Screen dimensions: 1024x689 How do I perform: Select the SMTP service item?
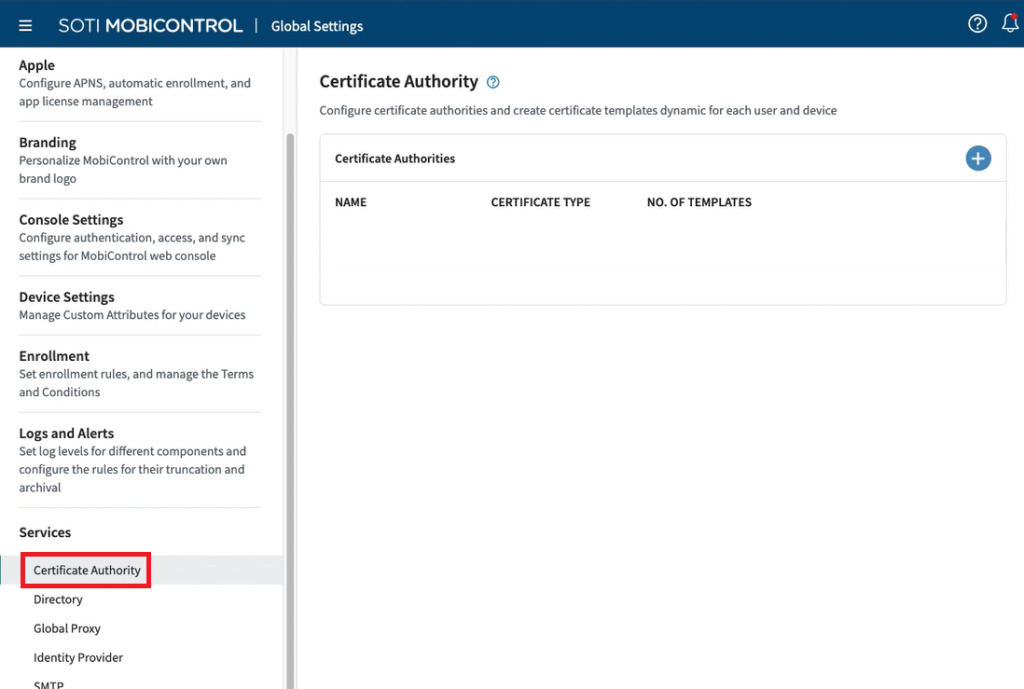tap(48, 684)
